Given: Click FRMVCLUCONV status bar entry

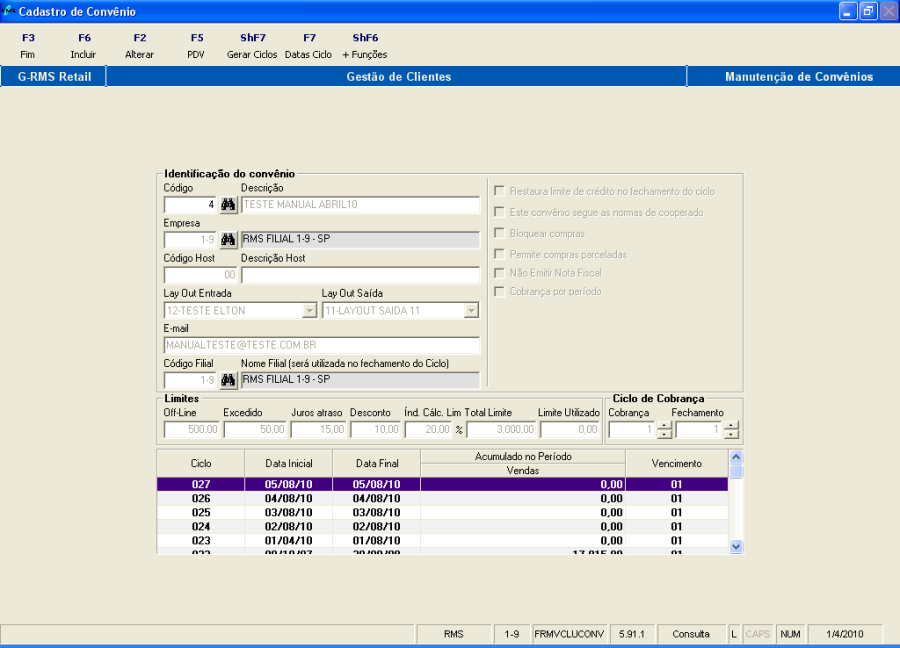Looking at the screenshot, I should 569,634.
